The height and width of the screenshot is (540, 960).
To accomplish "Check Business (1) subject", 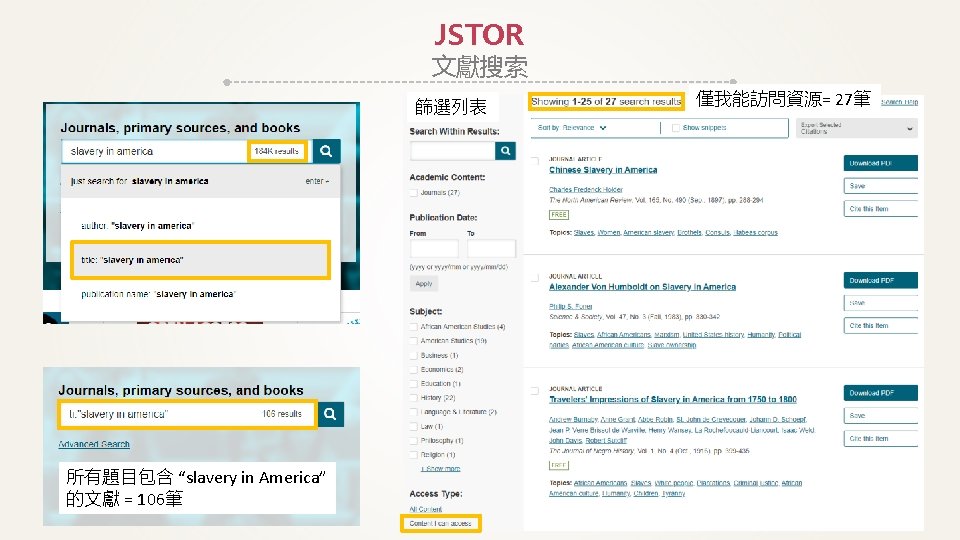I will [414, 355].
